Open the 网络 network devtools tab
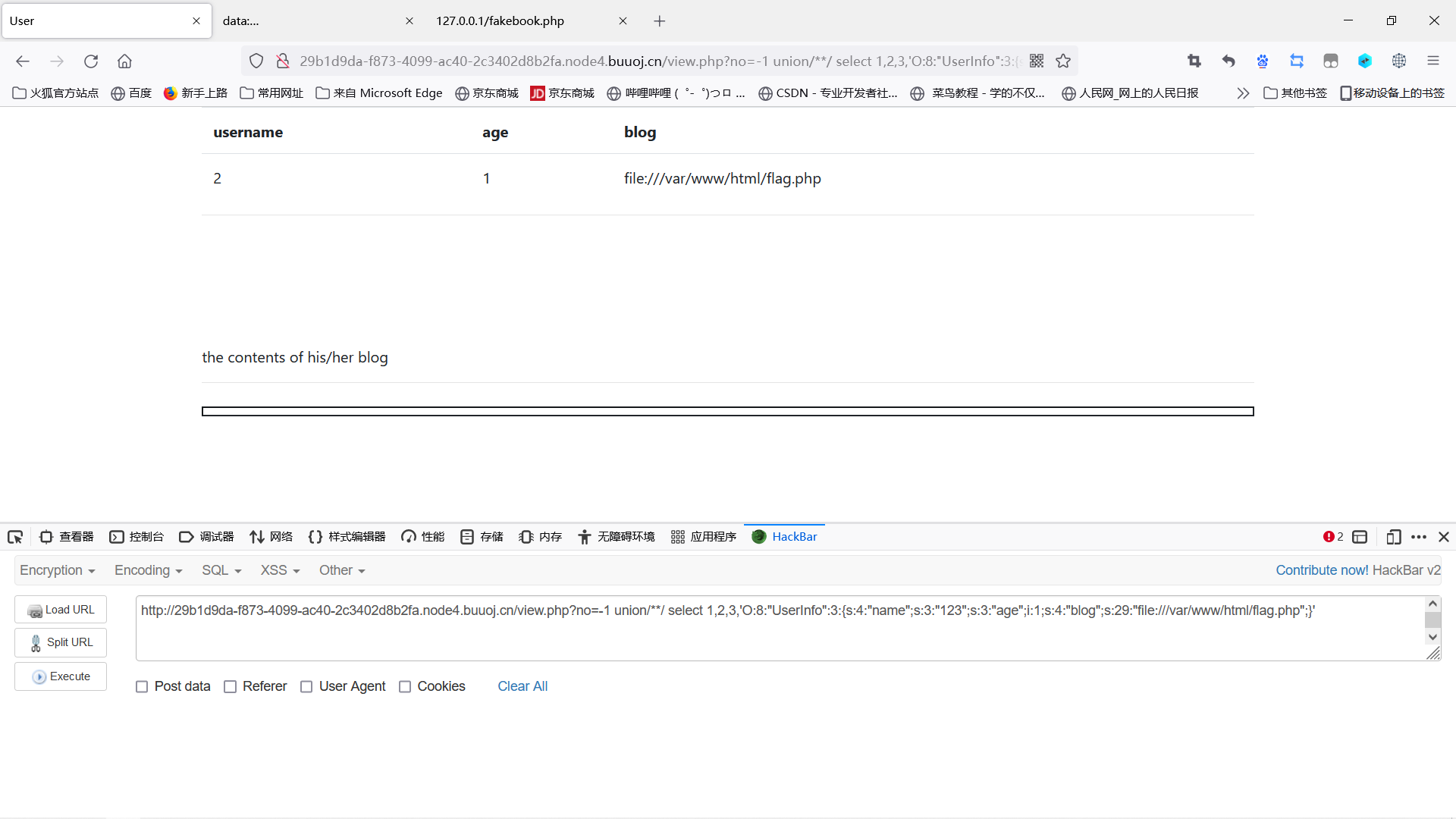 [271, 537]
